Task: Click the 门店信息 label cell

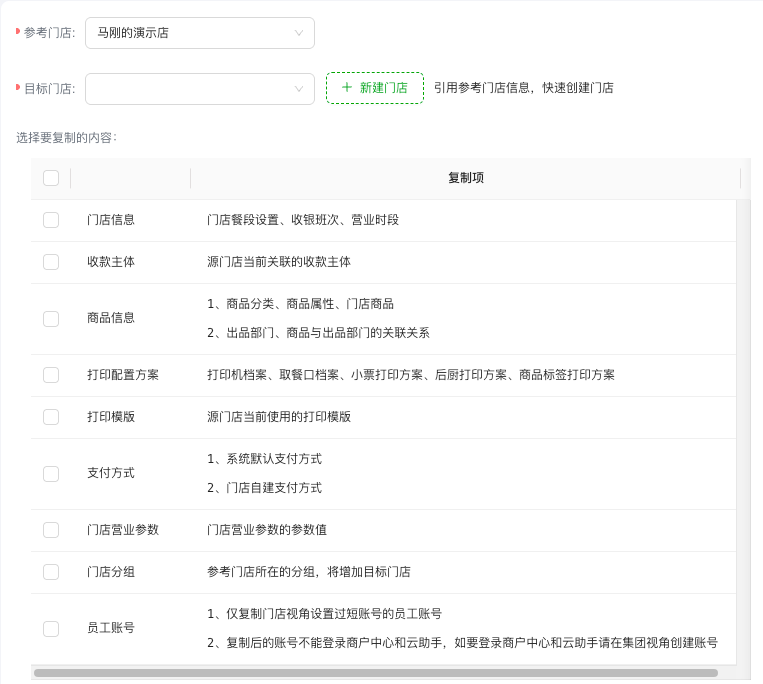Action: point(111,220)
